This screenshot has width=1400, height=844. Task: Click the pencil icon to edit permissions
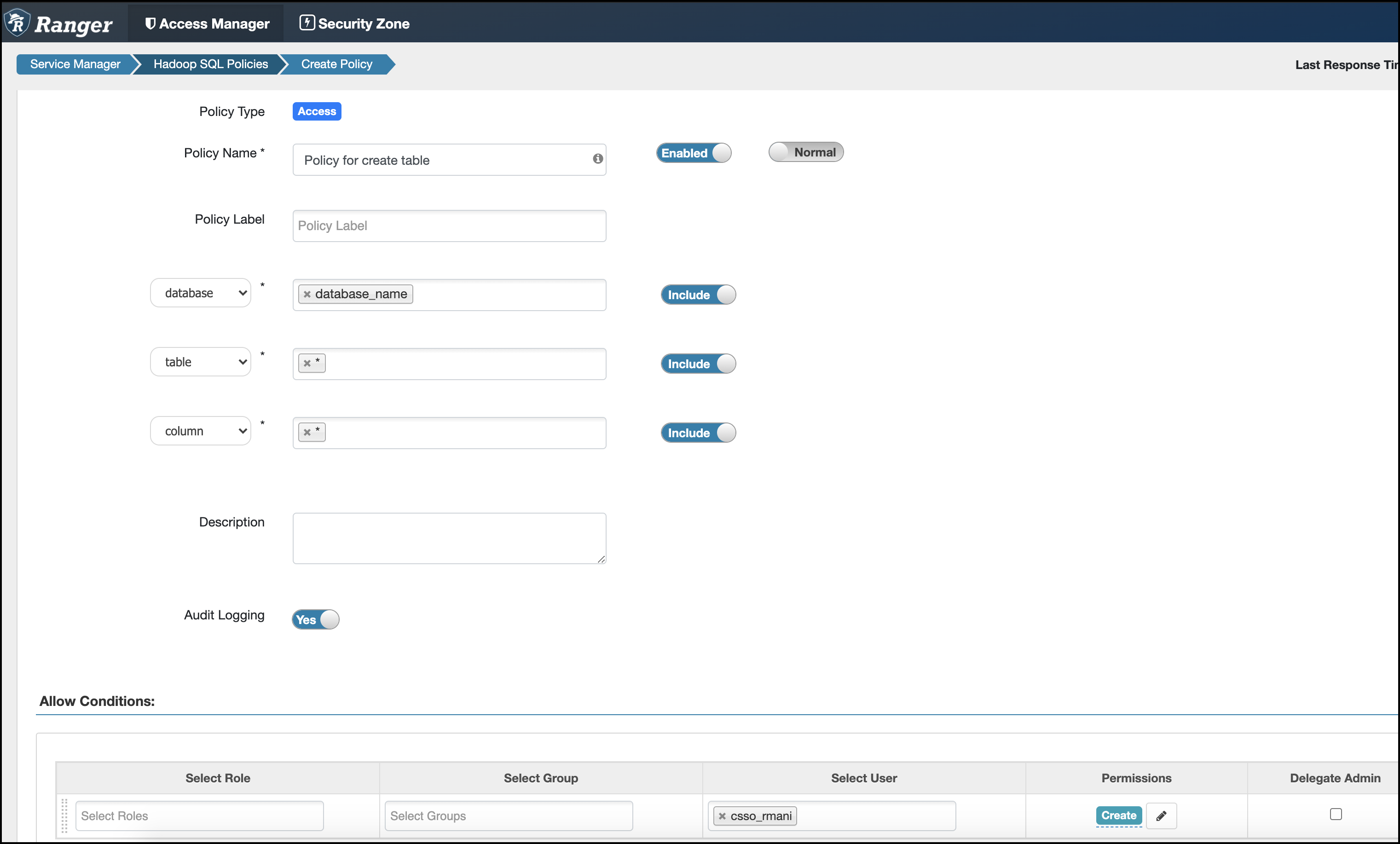[1161, 816]
